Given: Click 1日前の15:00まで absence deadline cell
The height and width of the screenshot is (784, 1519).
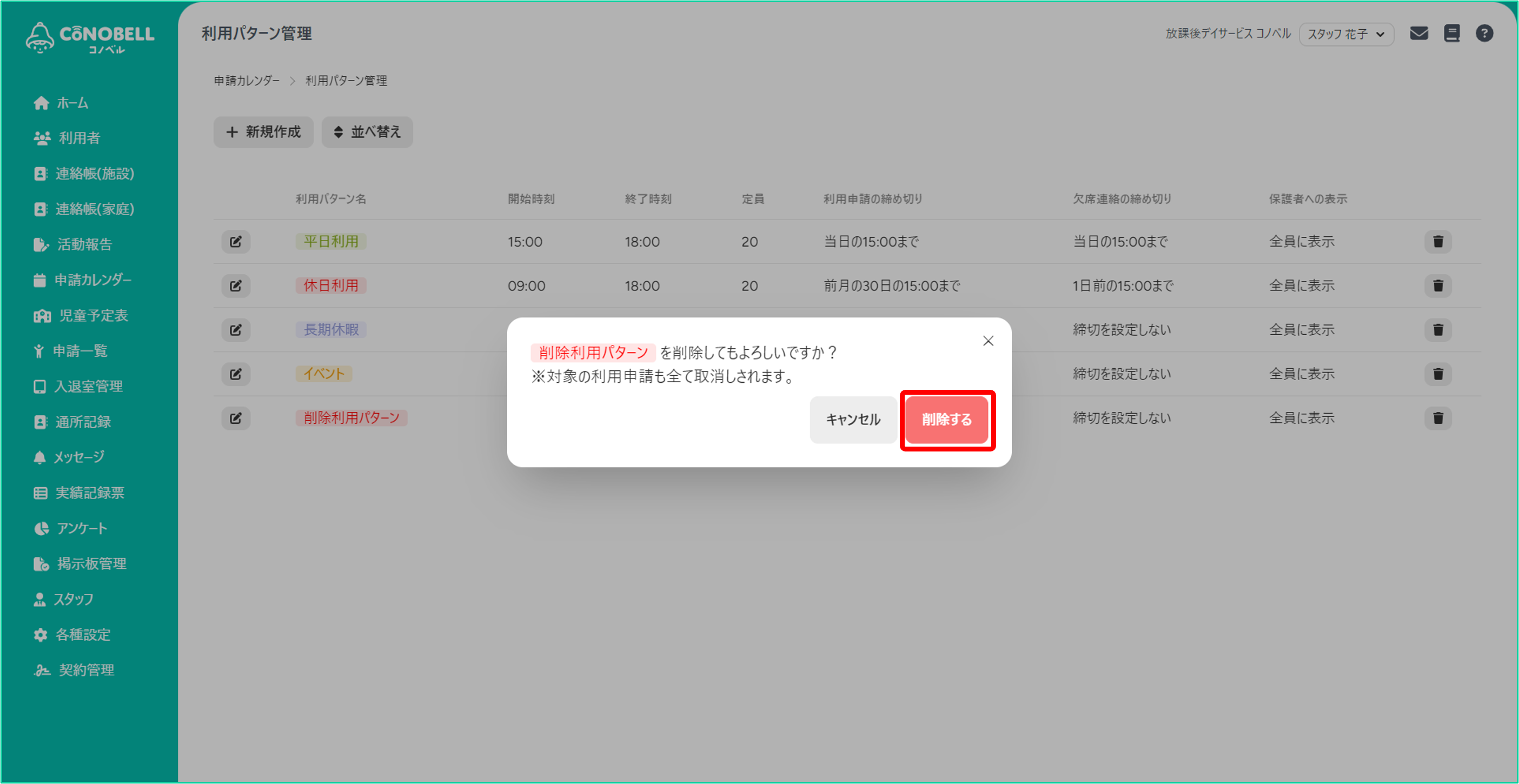Looking at the screenshot, I should [1123, 286].
